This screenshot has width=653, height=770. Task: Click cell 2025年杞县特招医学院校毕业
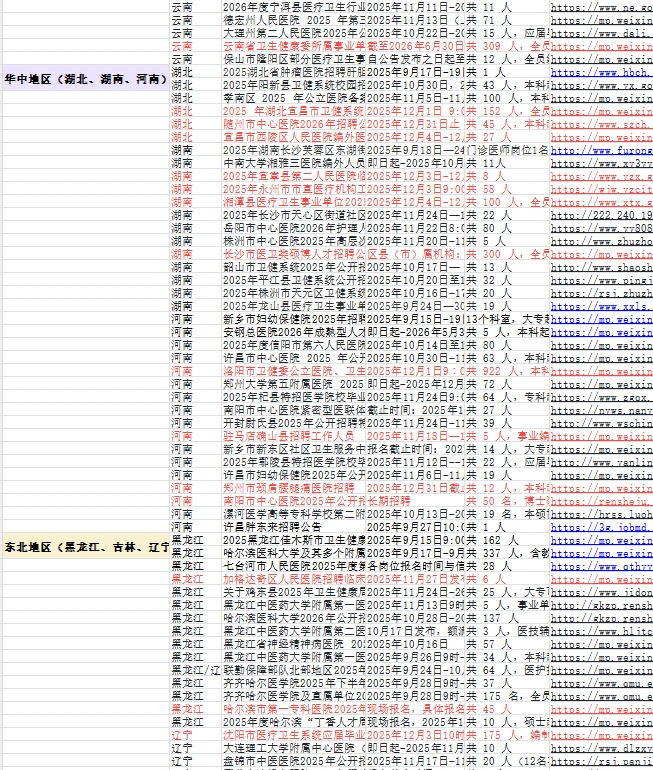pyautogui.click(x=294, y=397)
